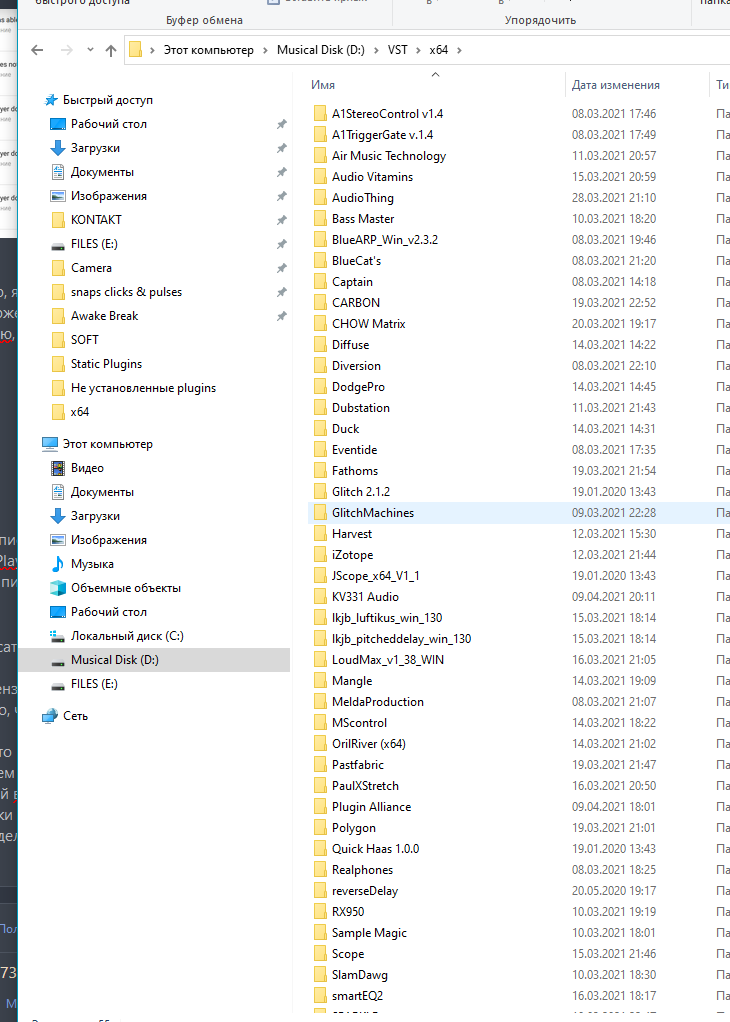Select the MeldaProduction folder icon
Image resolution: width=730 pixels, height=1022 pixels.
pyautogui.click(x=320, y=702)
